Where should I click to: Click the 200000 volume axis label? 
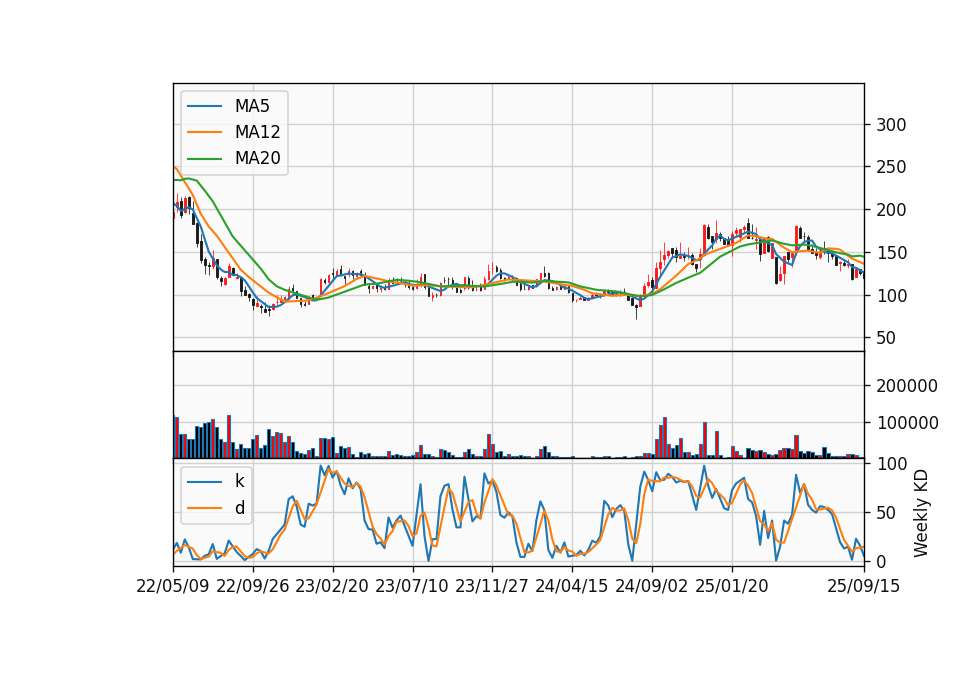click(907, 386)
